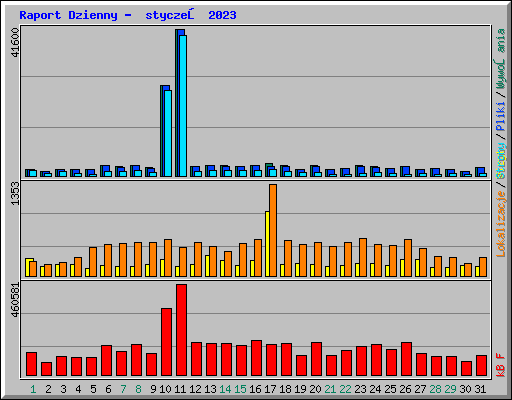512x400 pixels.
Task: Click the orange bar for day 23
Action: tap(363, 257)
